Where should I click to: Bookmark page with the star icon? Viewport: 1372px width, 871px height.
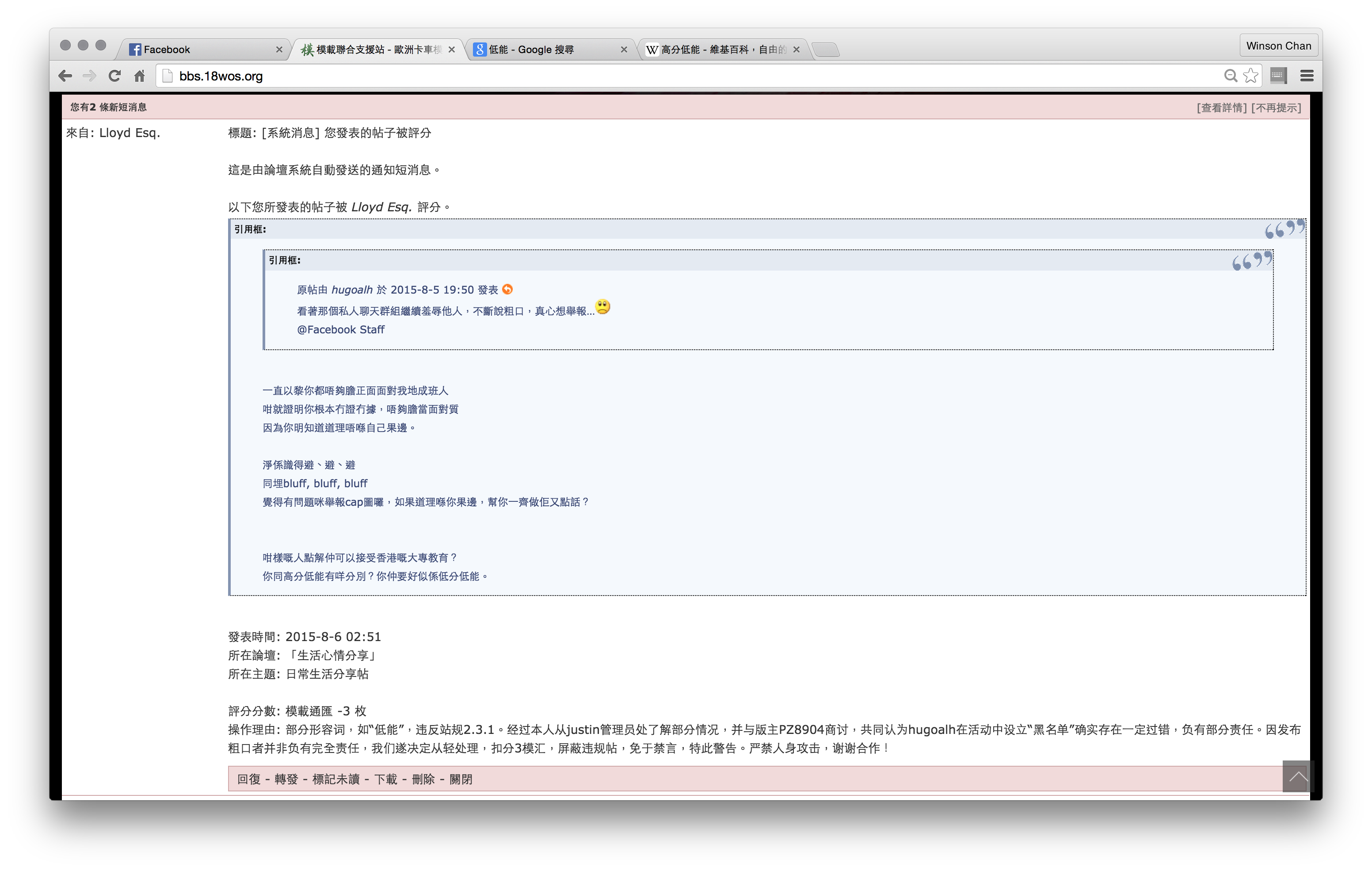coord(1250,76)
